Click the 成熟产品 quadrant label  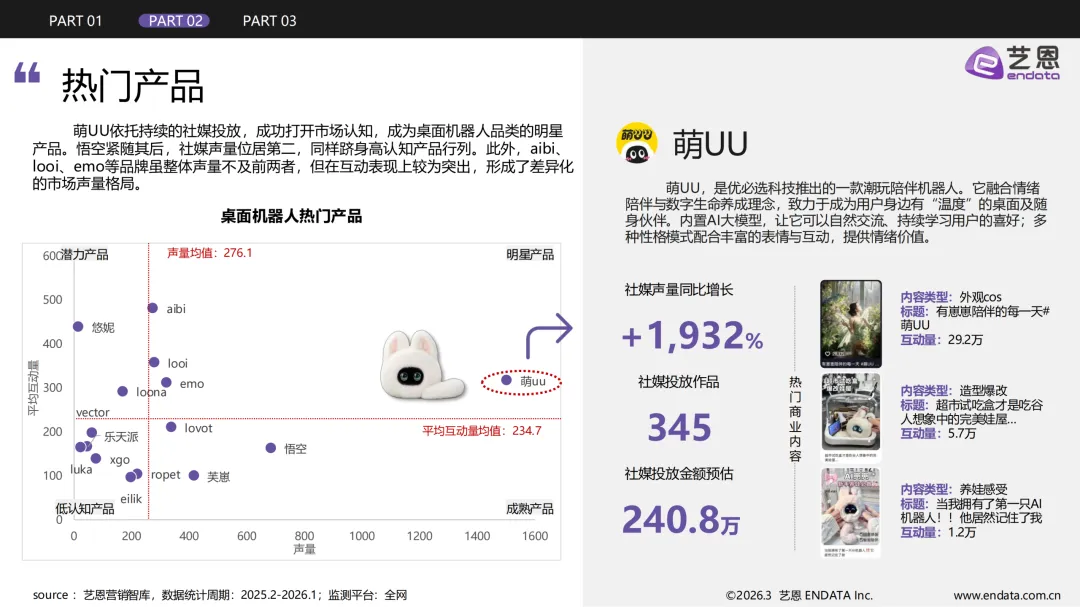coord(530,508)
